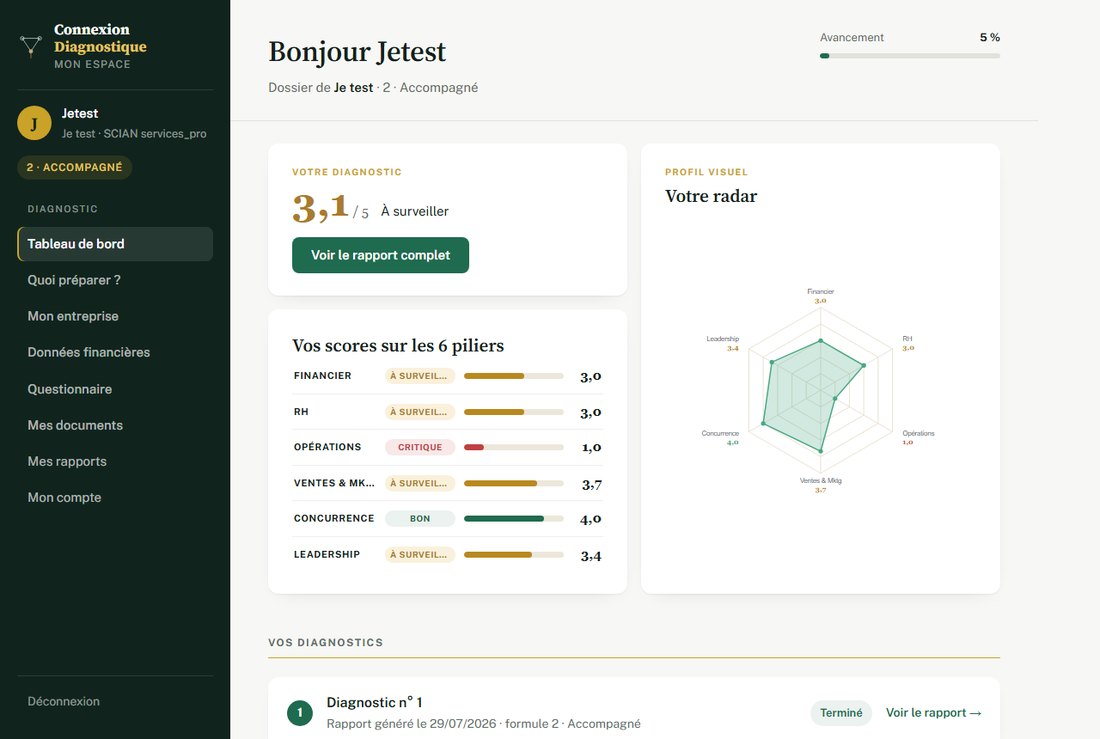Image resolution: width=1100 pixels, height=739 pixels.
Task: Click the À surveiller status text
Action: tap(415, 211)
